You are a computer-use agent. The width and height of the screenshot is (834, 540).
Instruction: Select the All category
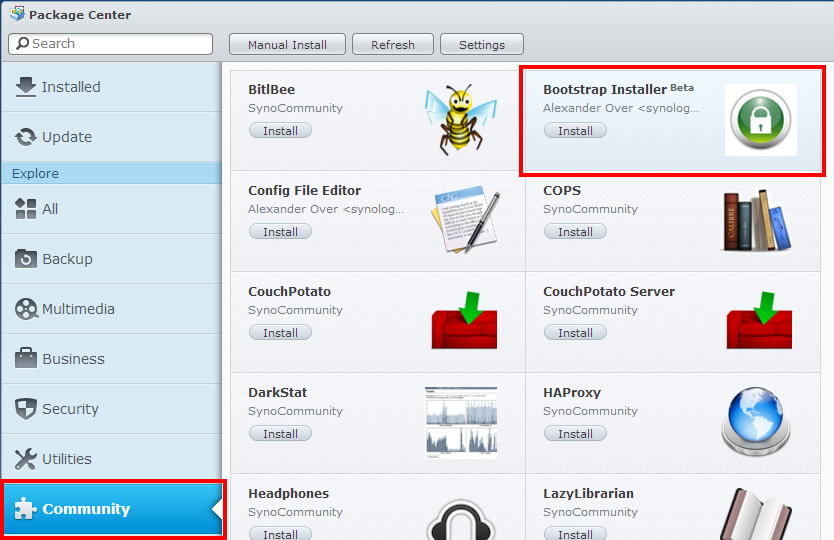click(112, 209)
